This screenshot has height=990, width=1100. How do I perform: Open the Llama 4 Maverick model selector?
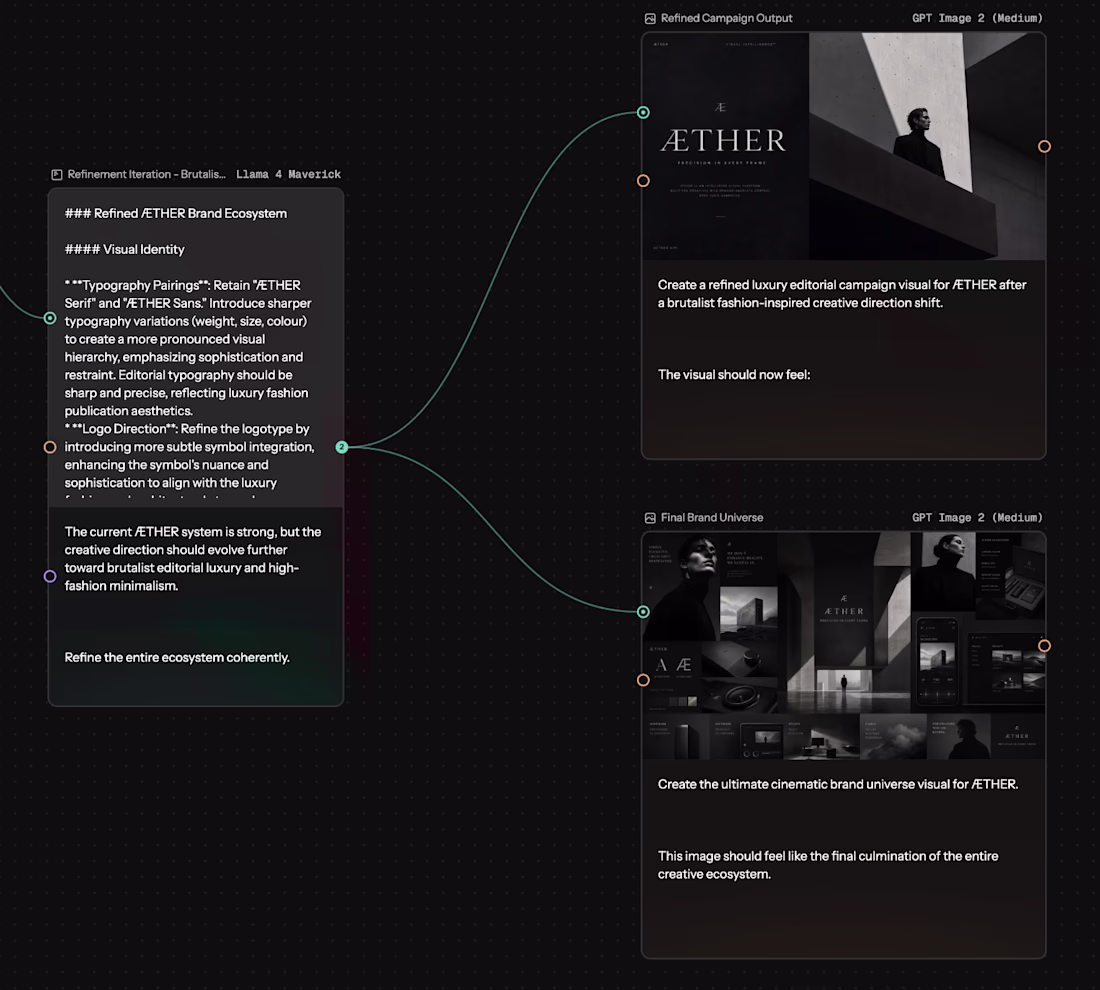pyautogui.click(x=288, y=175)
